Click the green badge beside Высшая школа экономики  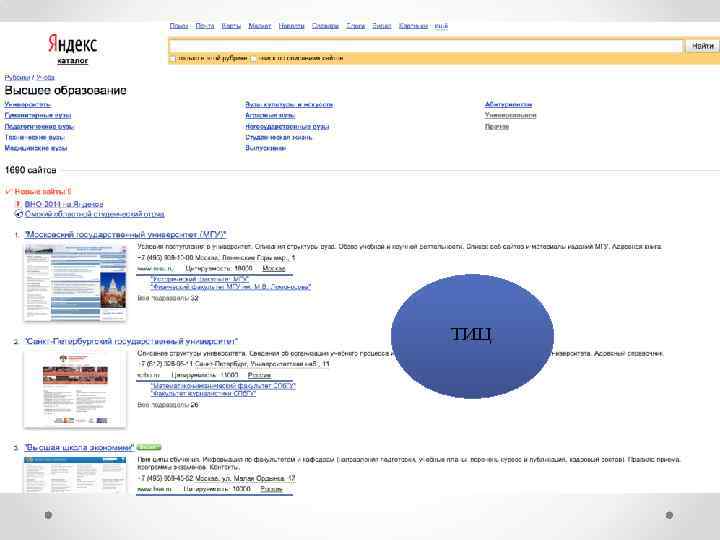149,447
